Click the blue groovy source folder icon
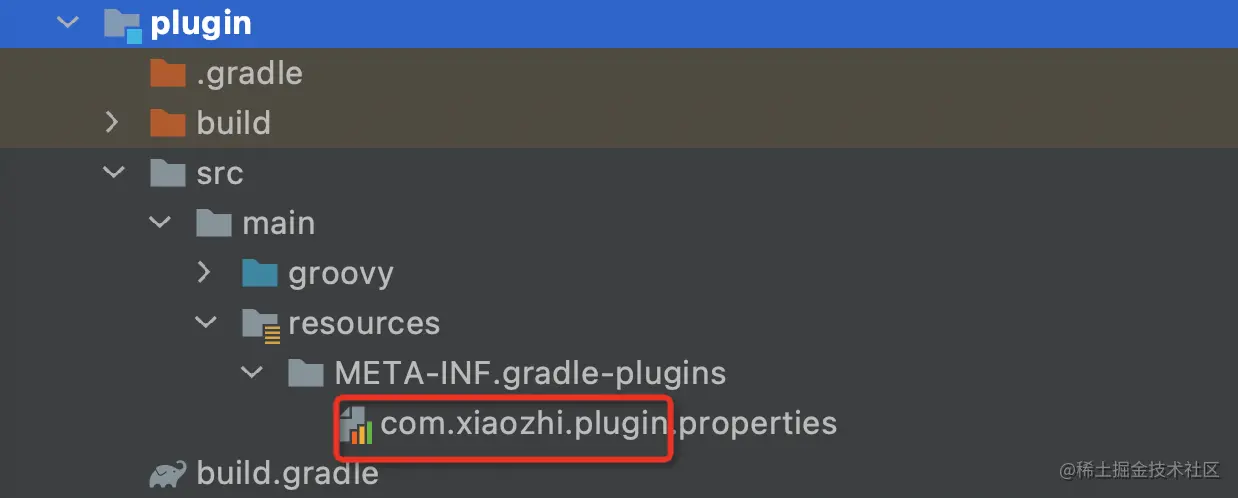Viewport: 1238px width, 498px height. pyautogui.click(x=259, y=273)
